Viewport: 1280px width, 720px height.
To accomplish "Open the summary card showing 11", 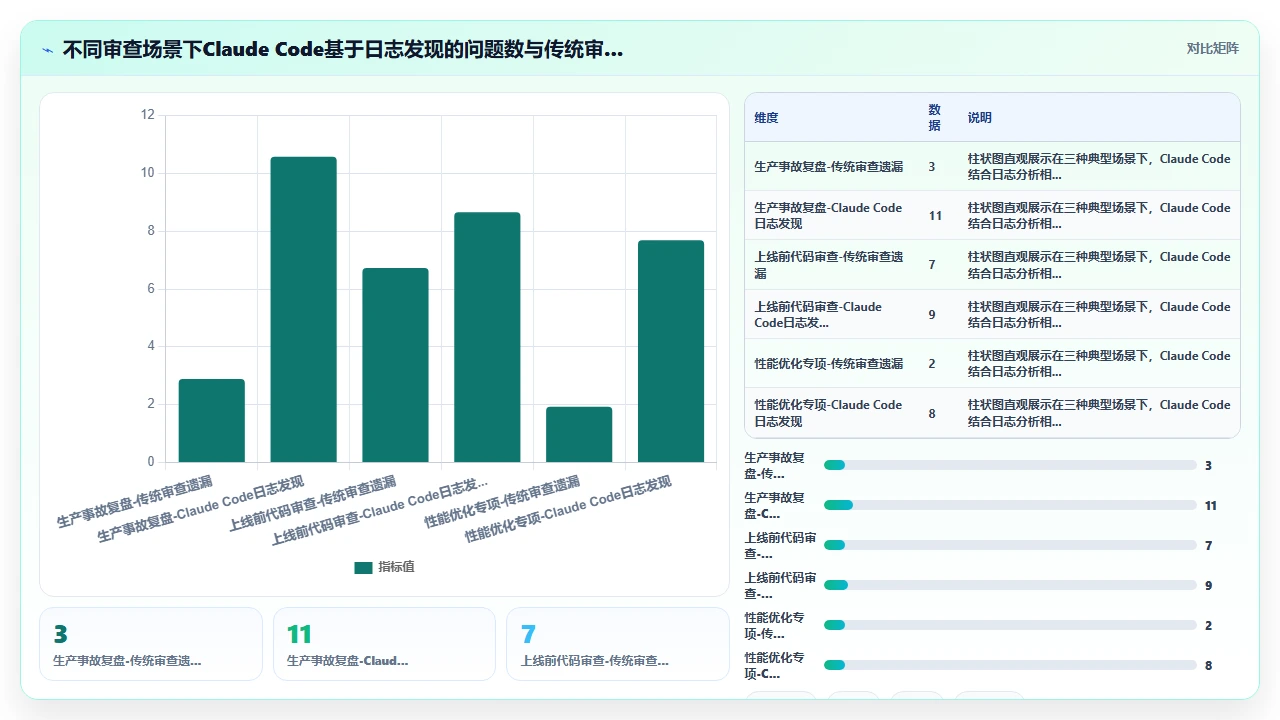I will (384, 644).
